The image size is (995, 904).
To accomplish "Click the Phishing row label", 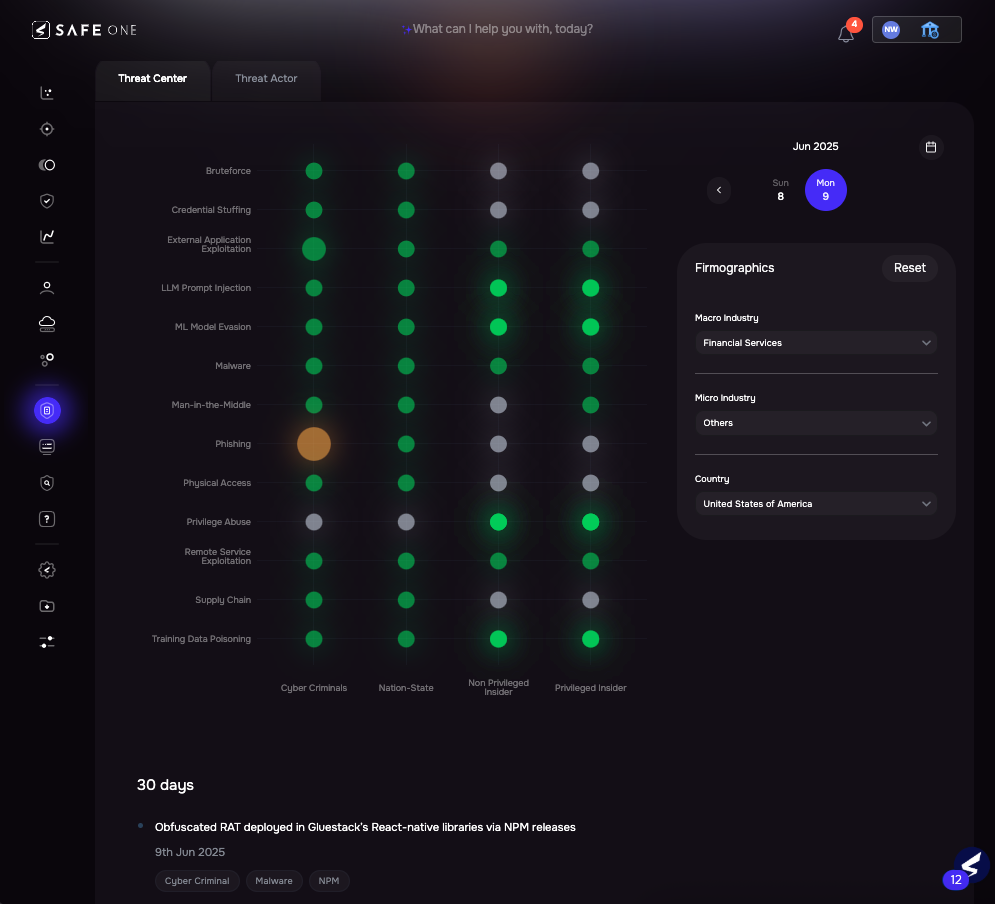I will (x=233, y=444).
